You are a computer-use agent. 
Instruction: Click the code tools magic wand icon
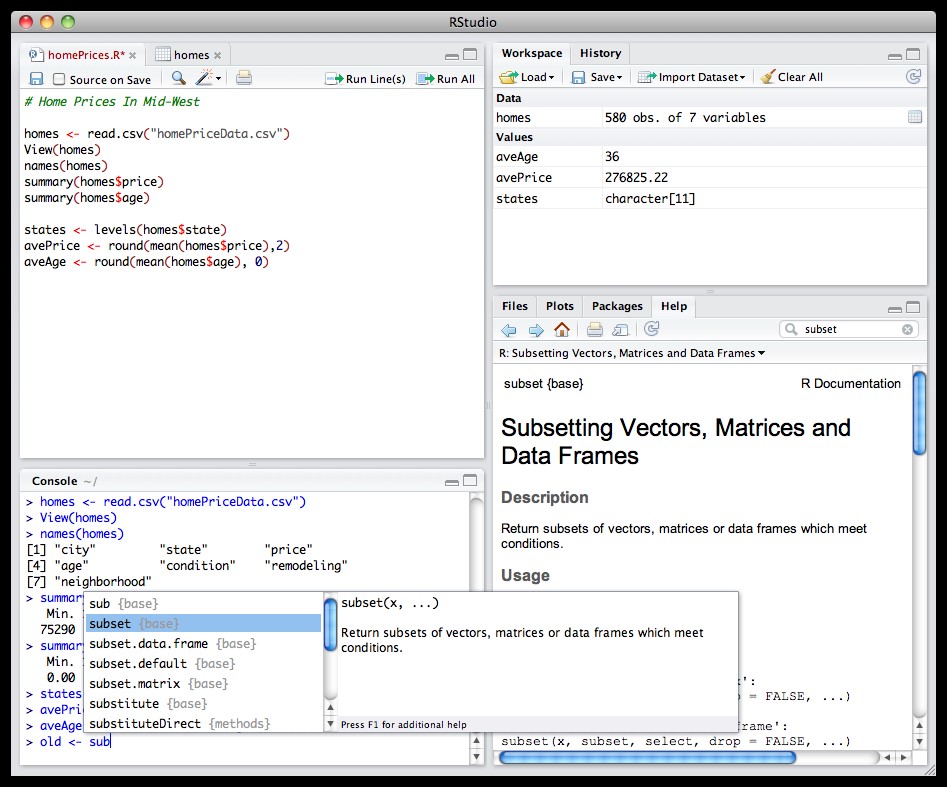click(205, 77)
